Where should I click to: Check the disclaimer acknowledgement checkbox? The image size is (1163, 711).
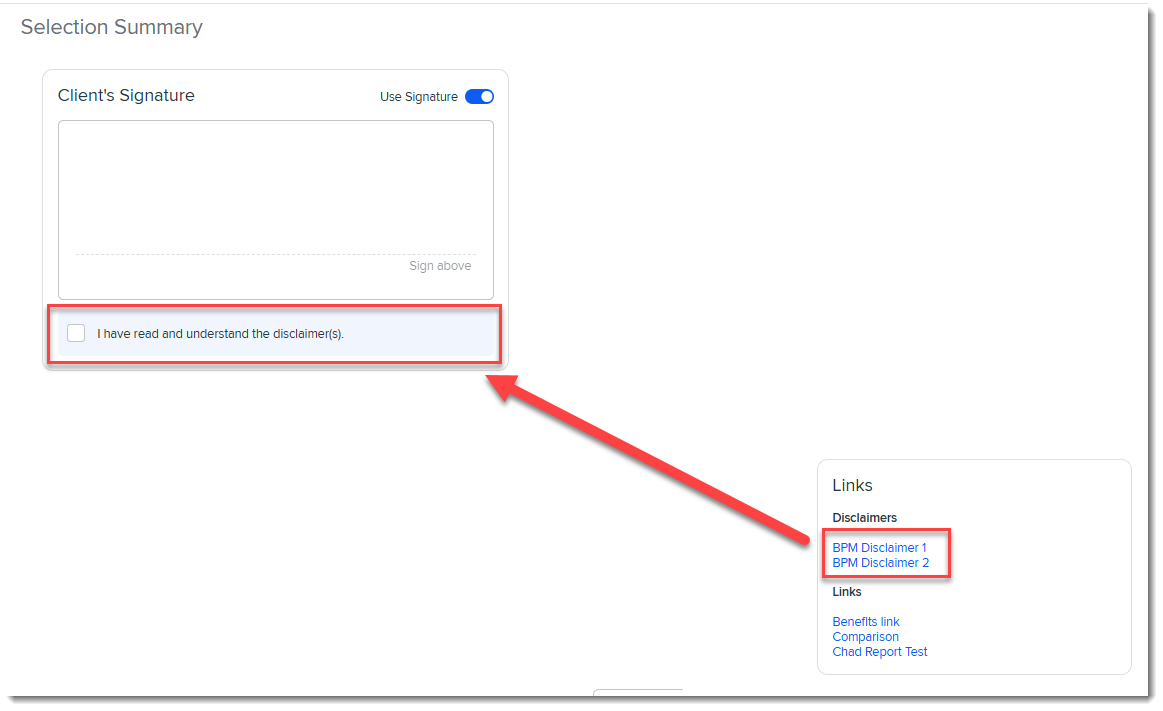tap(76, 333)
